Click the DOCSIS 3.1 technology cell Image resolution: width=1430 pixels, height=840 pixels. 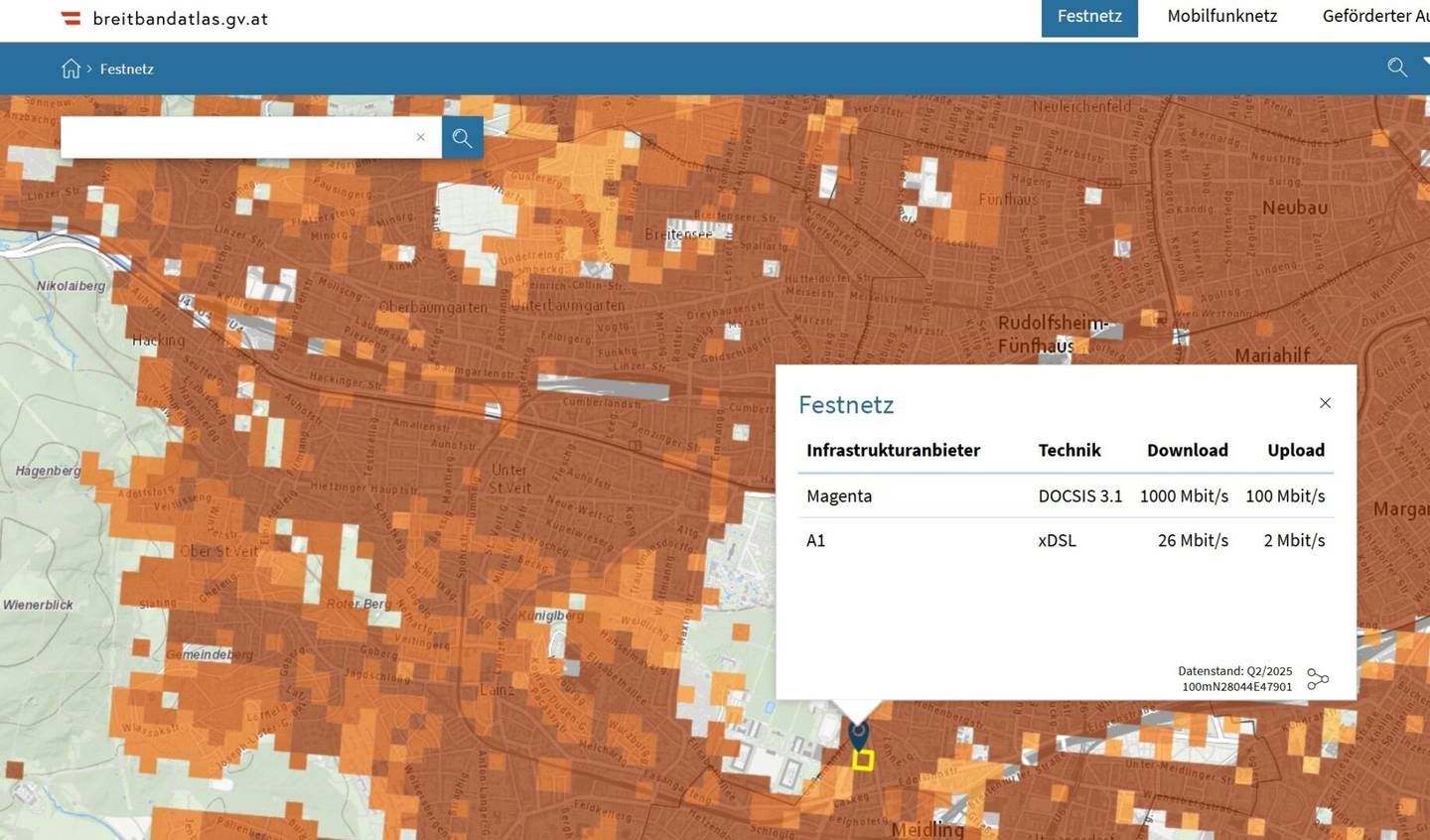[1080, 495]
